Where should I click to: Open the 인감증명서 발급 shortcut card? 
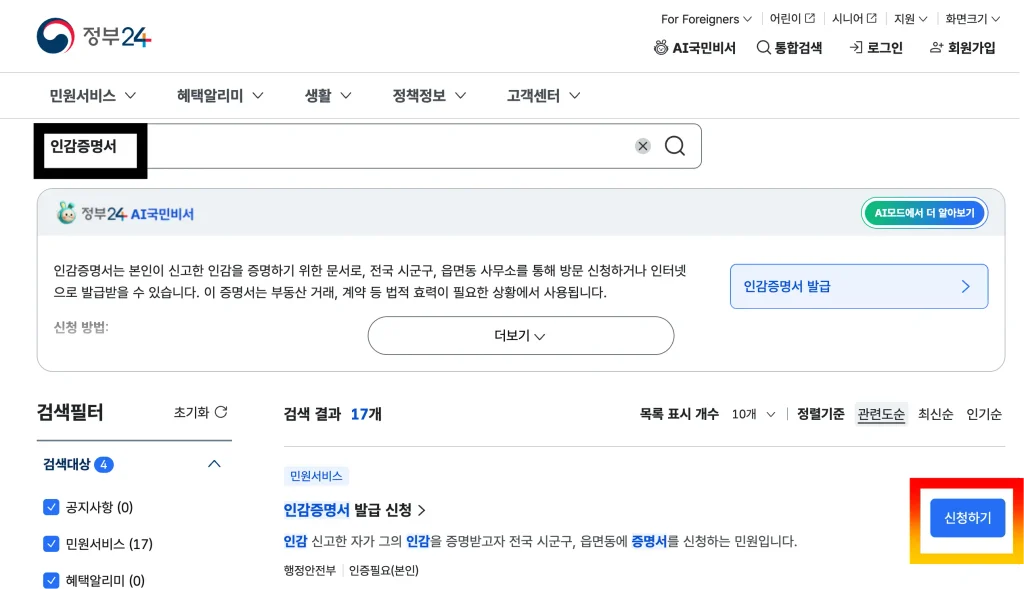[x=859, y=286]
